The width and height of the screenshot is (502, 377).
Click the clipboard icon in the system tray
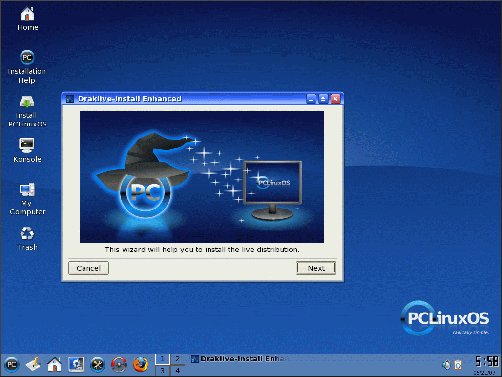459,365
